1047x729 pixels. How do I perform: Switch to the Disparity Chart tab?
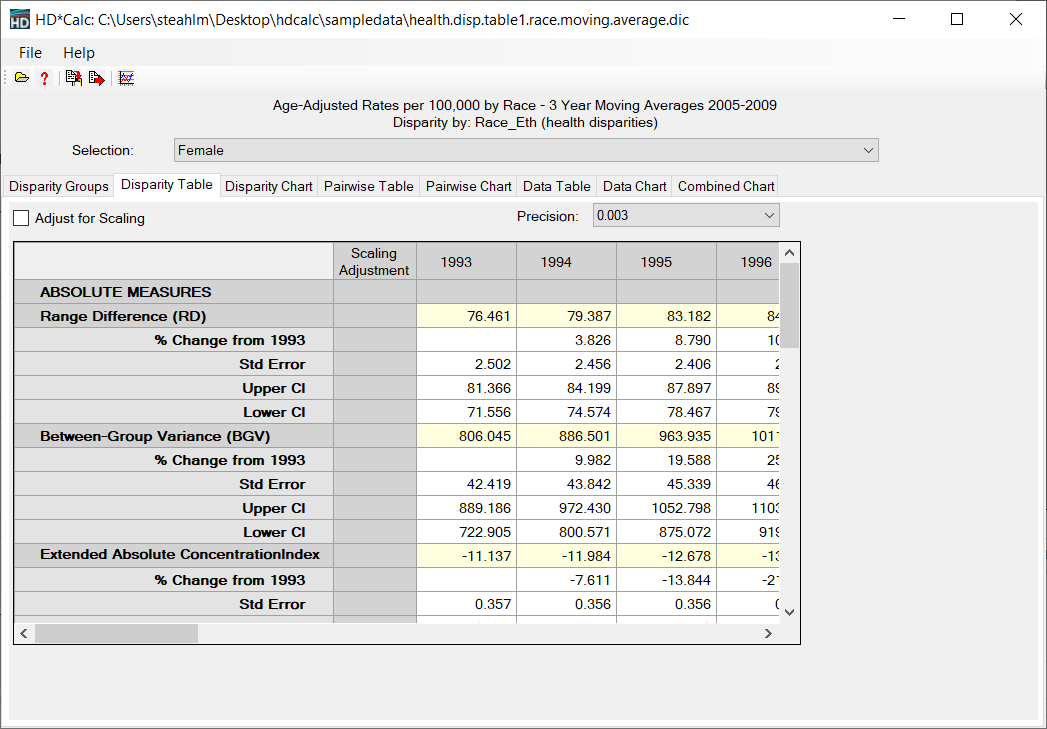(x=268, y=186)
